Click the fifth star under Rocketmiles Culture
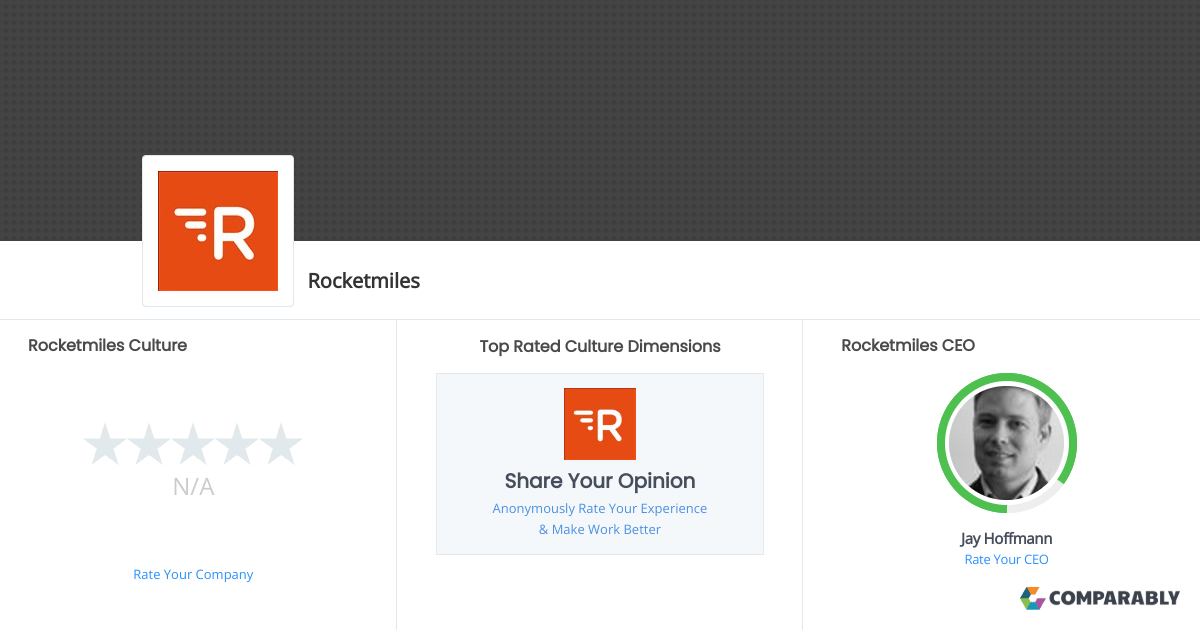The height and width of the screenshot is (630, 1200). click(x=281, y=444)
